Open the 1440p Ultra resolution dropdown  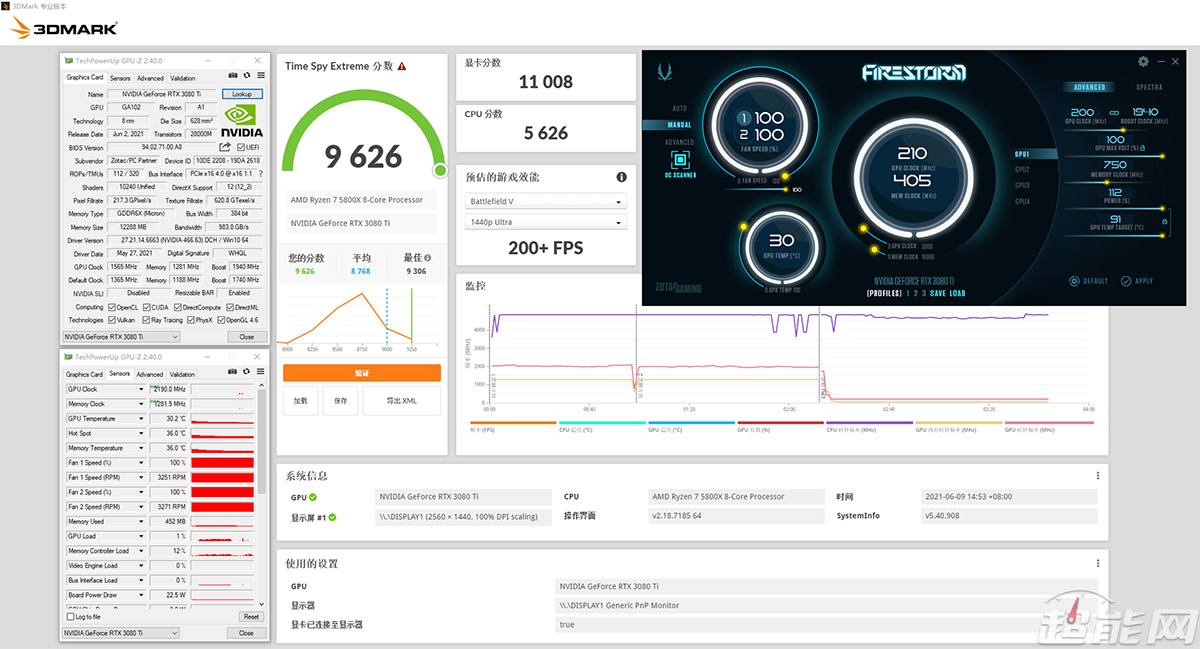(x=546, y=222)
